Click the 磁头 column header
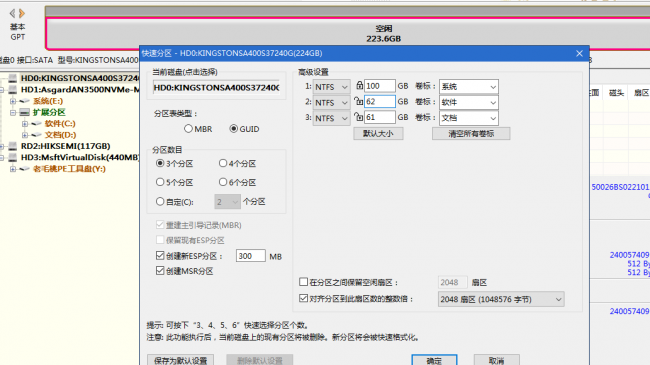Screen dimensions: 650x365 point(616,93)
